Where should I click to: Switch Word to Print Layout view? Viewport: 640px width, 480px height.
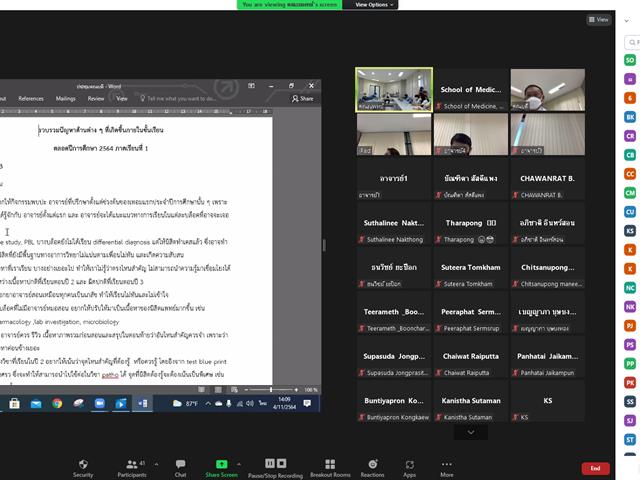coord(218,390)
